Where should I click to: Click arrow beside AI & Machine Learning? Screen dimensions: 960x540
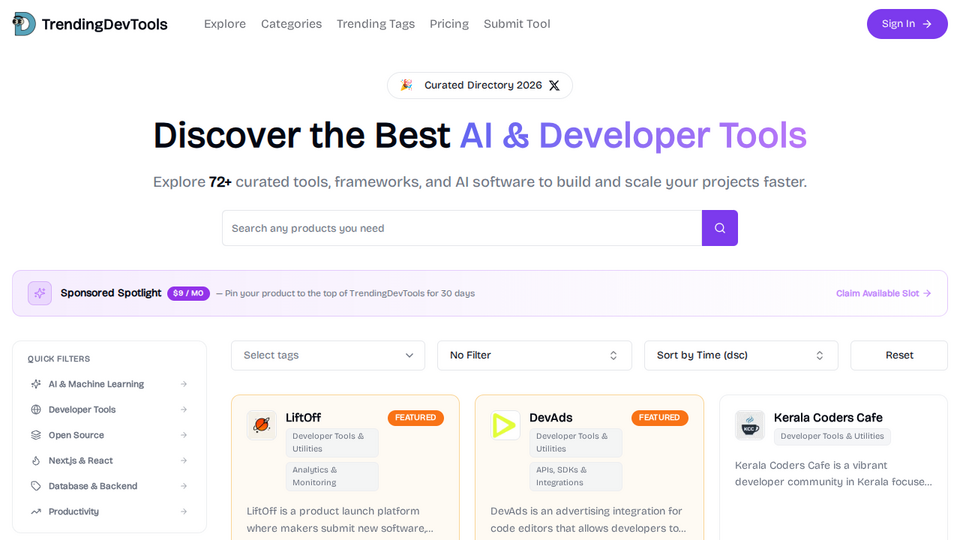184,384
